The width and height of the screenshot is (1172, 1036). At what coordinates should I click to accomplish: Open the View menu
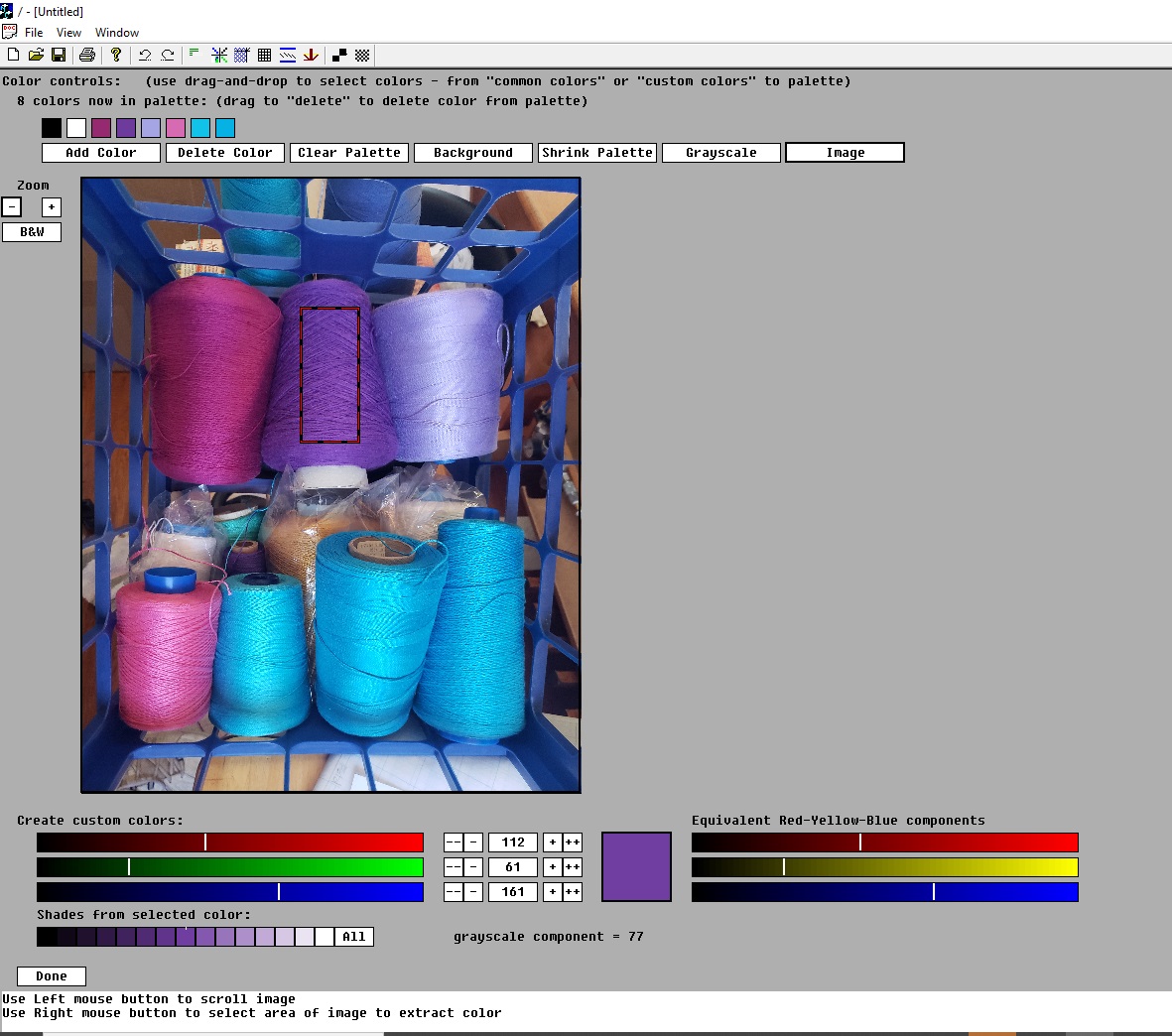pos(67,32)
